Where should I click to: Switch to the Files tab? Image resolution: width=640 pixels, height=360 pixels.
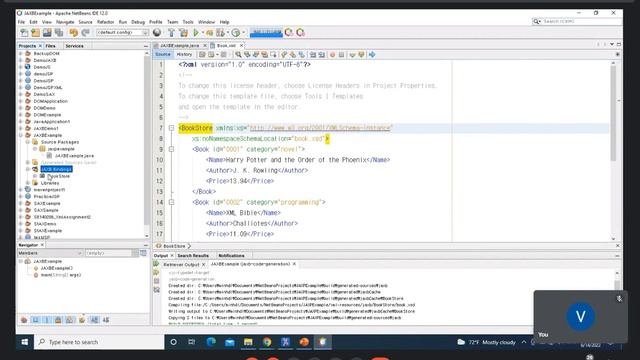(51, 46)
